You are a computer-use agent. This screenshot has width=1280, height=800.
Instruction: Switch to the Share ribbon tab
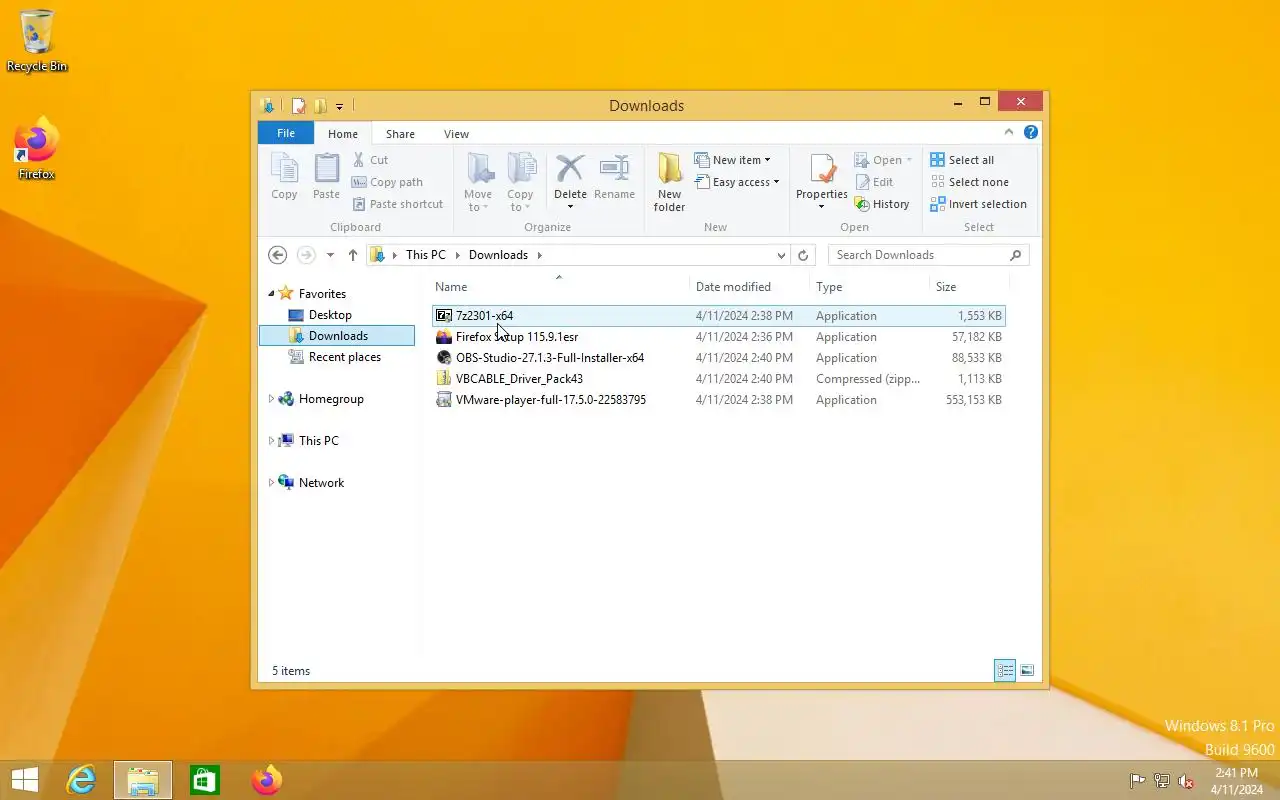click(400, 133)
